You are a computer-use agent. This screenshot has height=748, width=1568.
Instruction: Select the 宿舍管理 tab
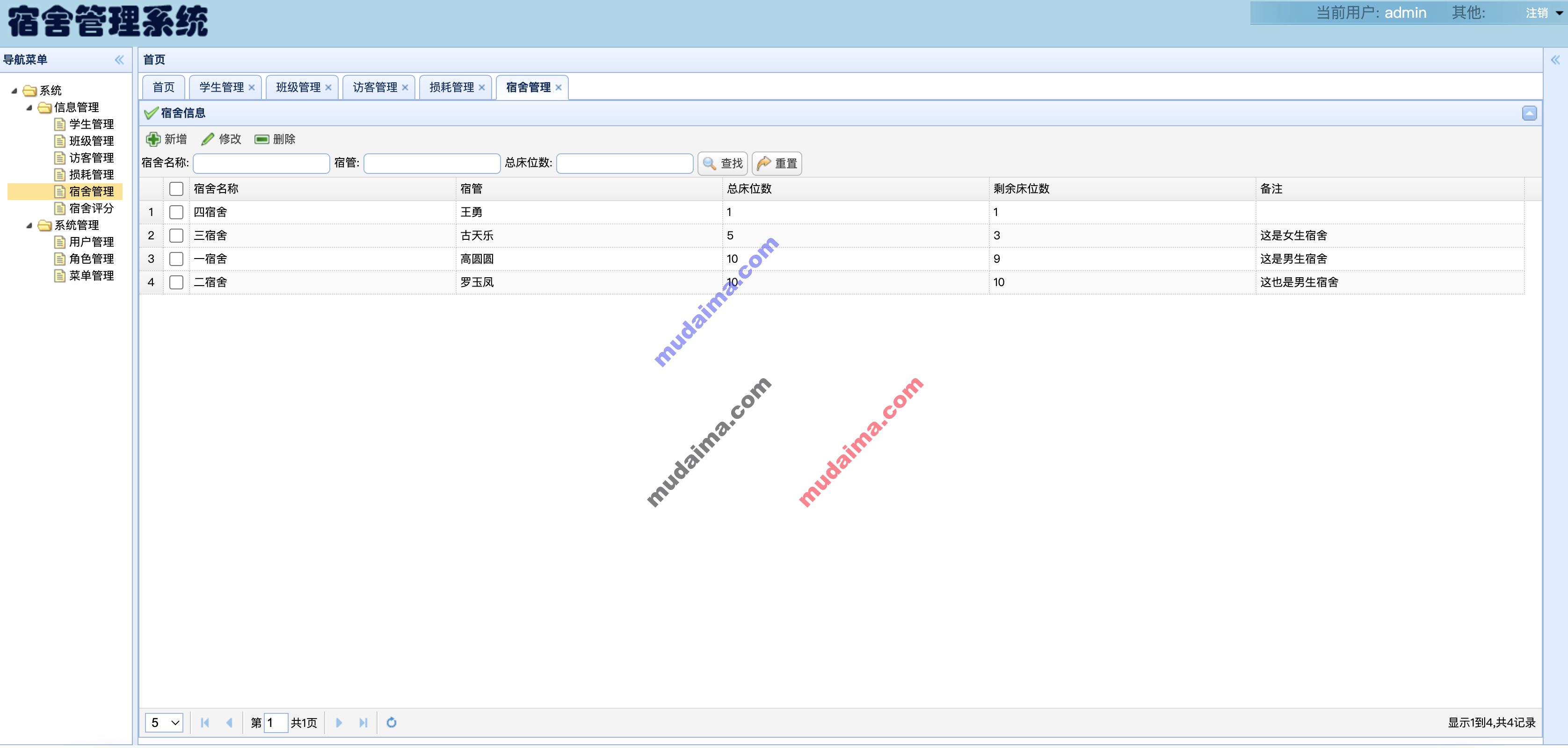click(528, 87)
